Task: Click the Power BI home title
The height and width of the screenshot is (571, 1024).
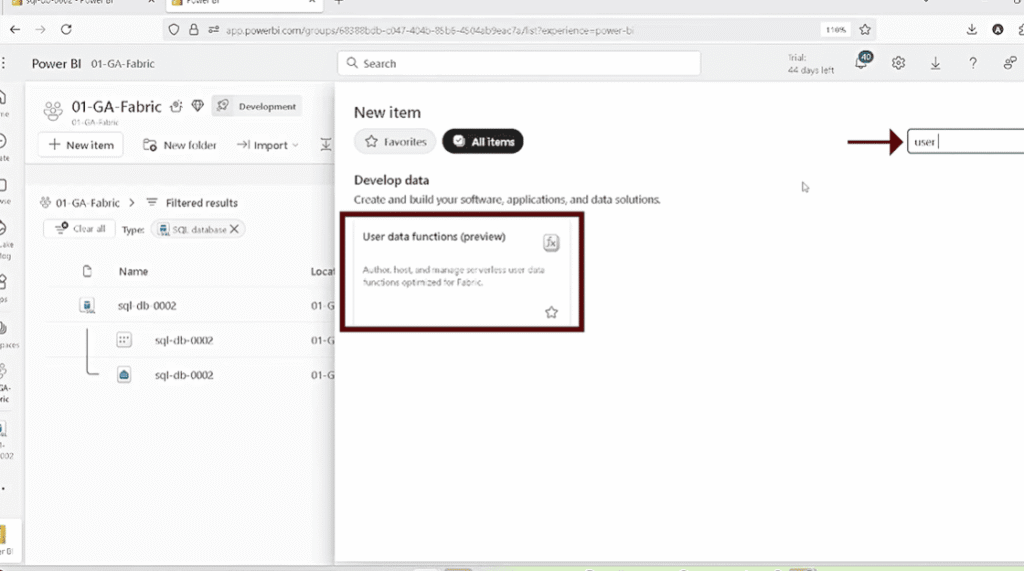Action: [56, 63]
